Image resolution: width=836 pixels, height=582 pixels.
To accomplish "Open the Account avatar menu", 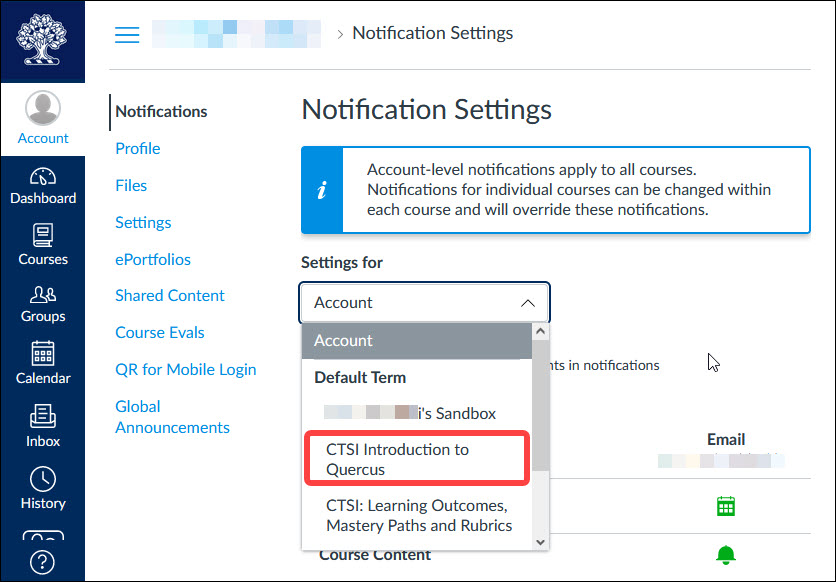I will (x=43, y=118).
